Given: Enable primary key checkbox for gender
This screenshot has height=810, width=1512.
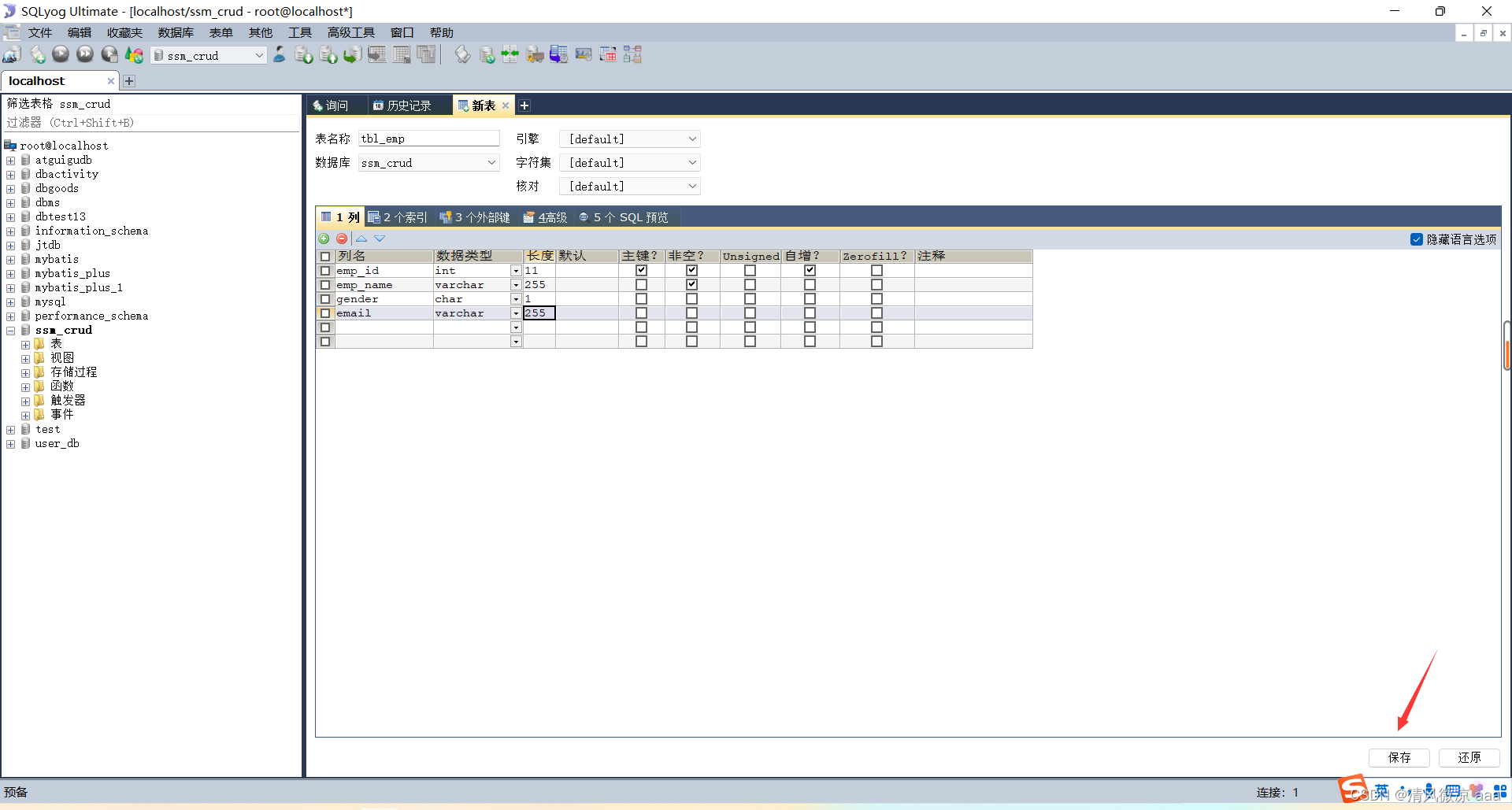Looking at the screenshot, I should coord(641,298).
